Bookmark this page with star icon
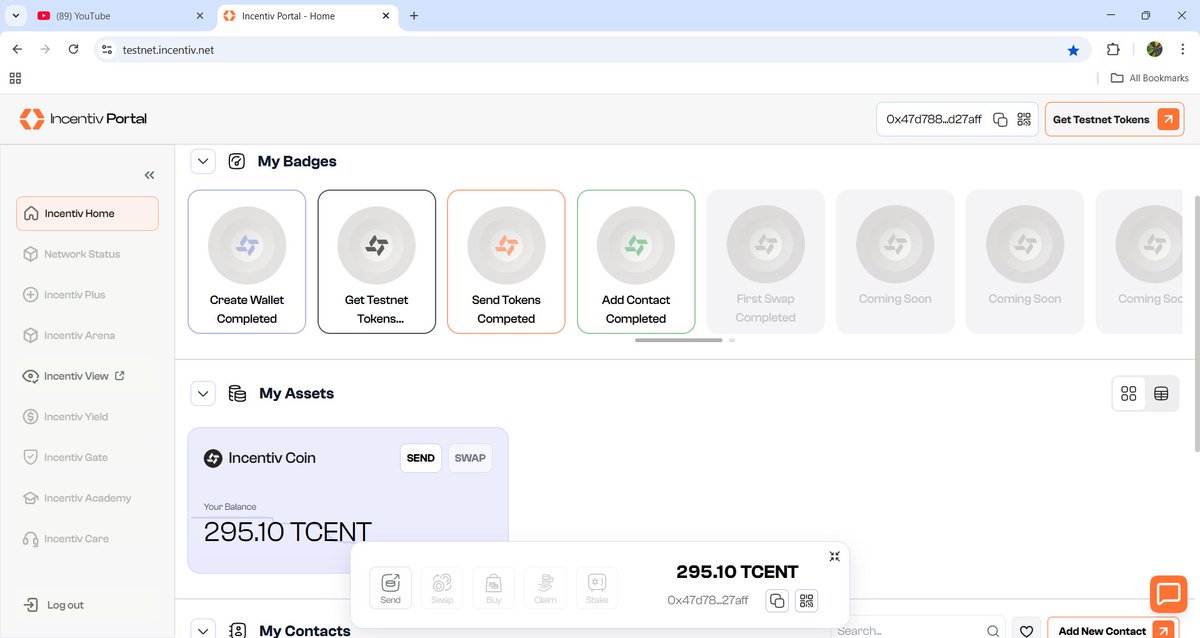The width and height of the screenshot is (1200, 638). tap(1073, 50)
